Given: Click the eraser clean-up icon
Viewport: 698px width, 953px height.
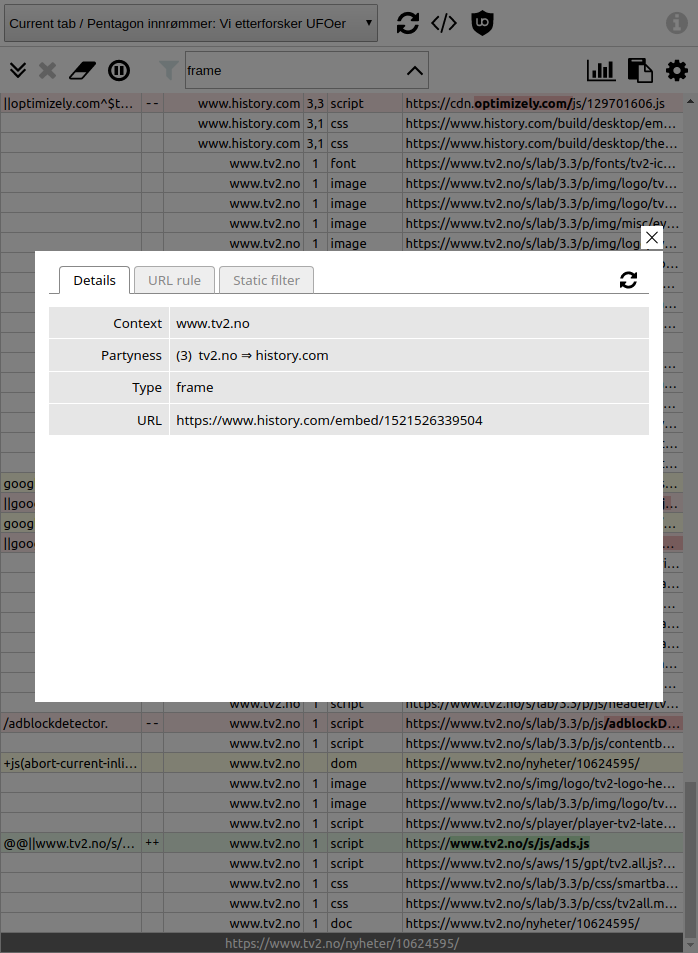Looking at the screenshot, I should pyautogui.click(x=82, y=71).
